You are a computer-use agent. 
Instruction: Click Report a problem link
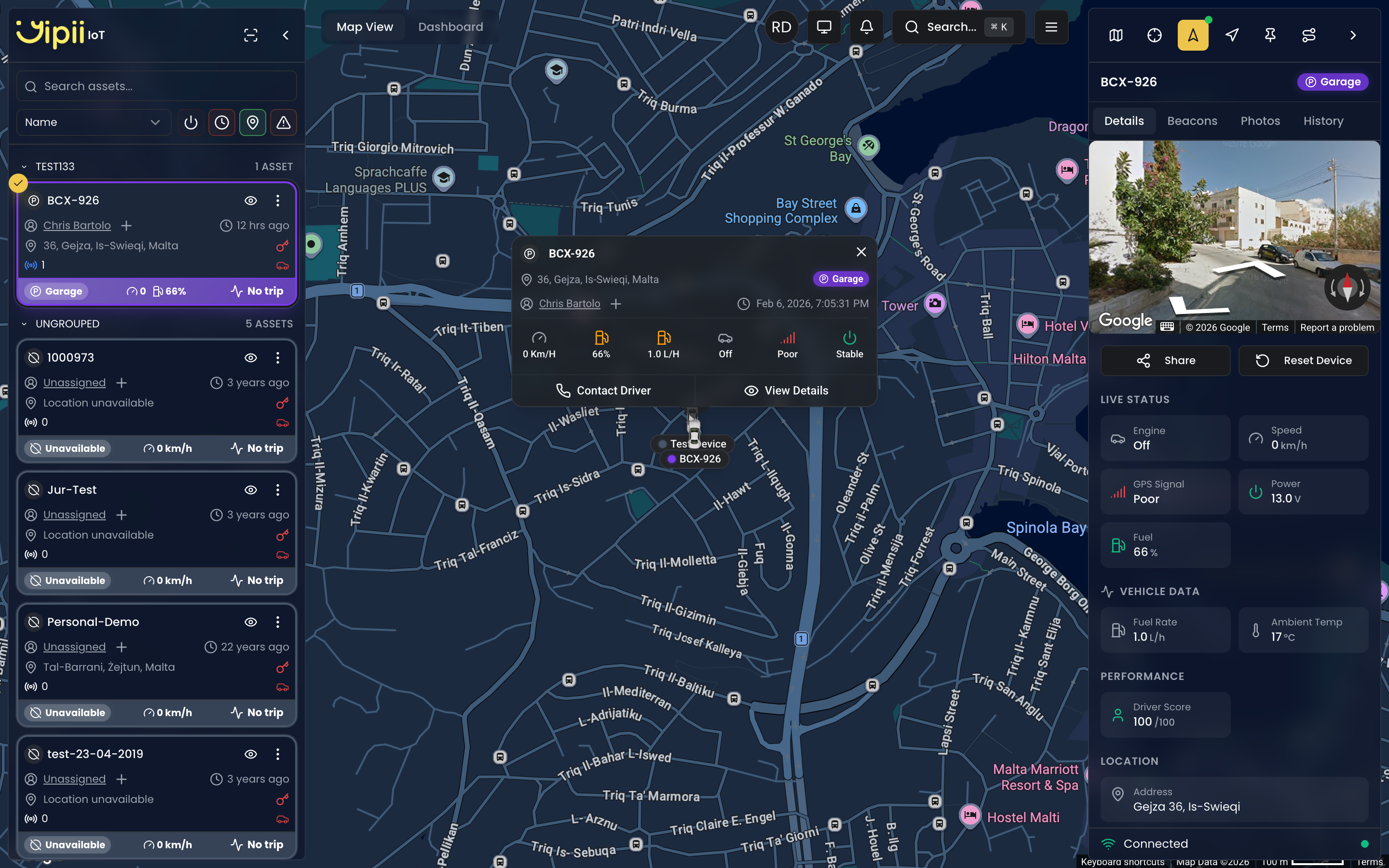tap(1337, 327)
